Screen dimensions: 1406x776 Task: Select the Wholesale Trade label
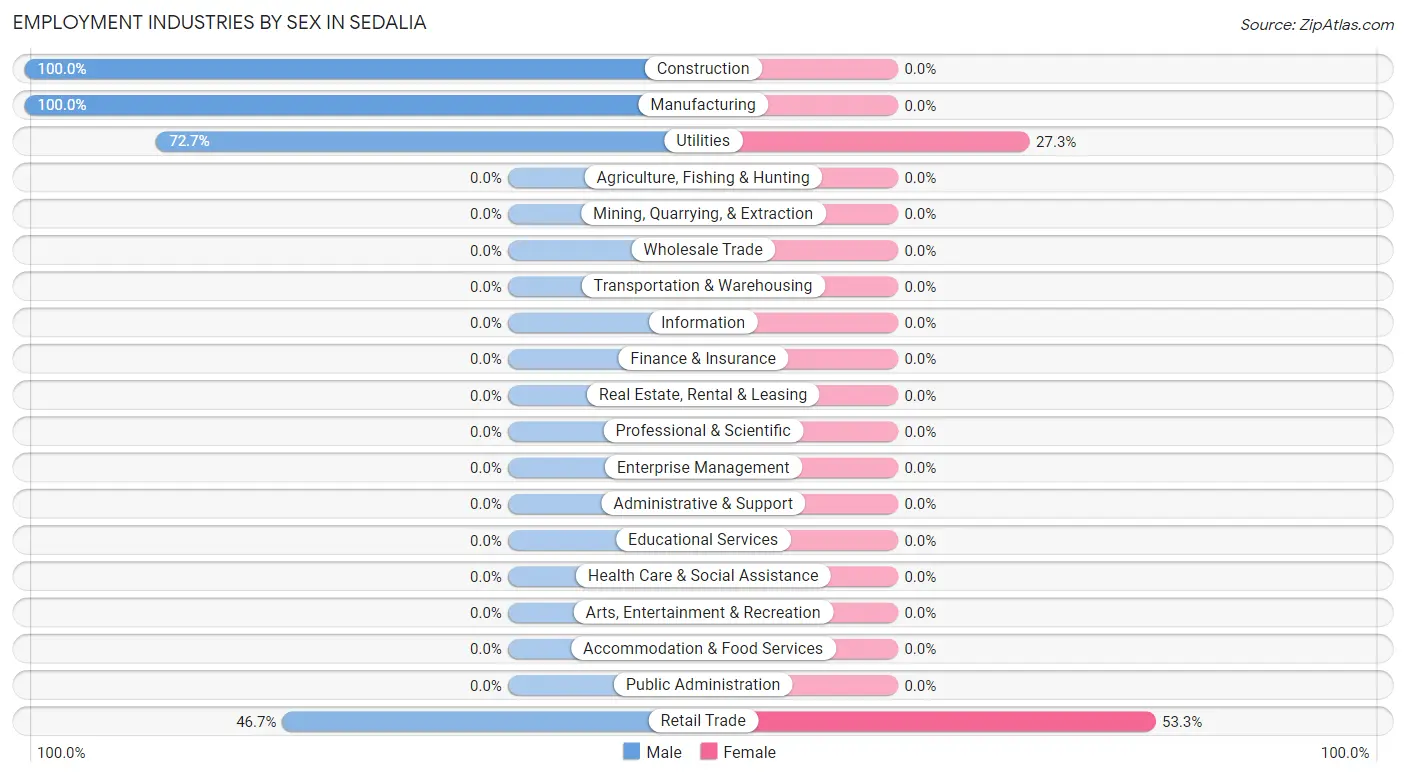(703, 250)
